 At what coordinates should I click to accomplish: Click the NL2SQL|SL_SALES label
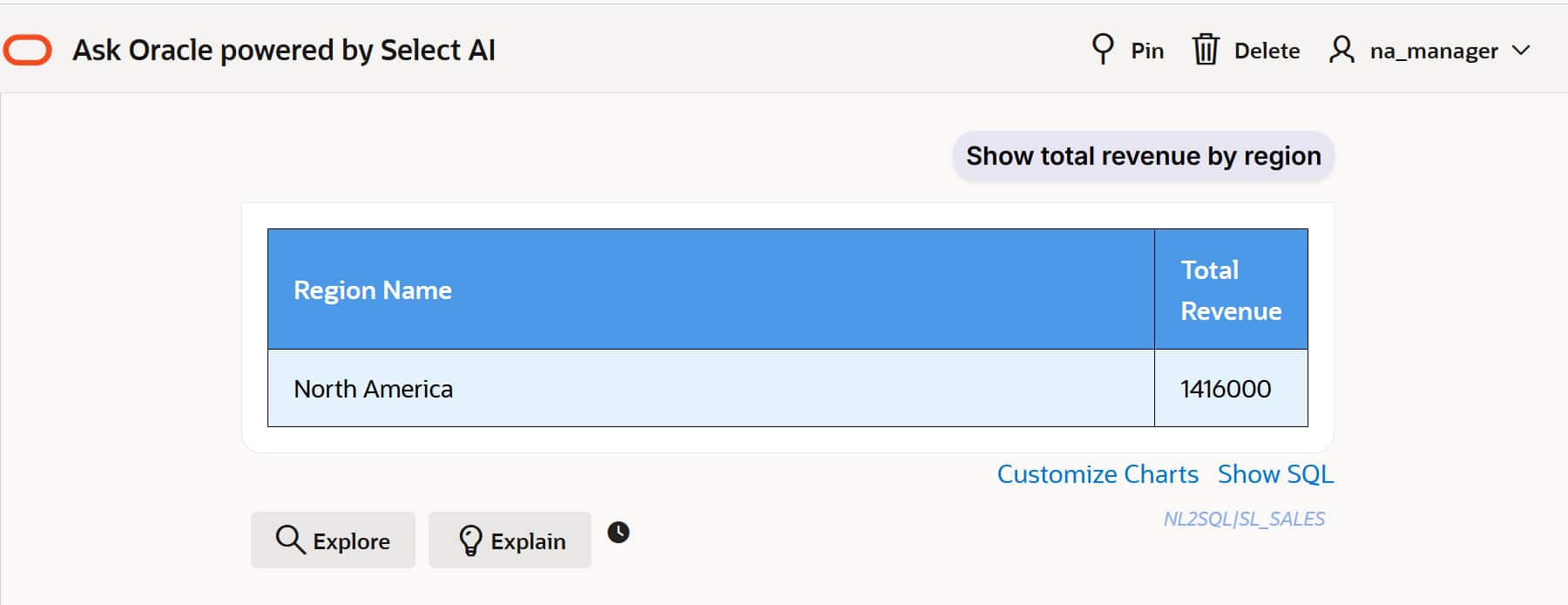[1244, 520]
